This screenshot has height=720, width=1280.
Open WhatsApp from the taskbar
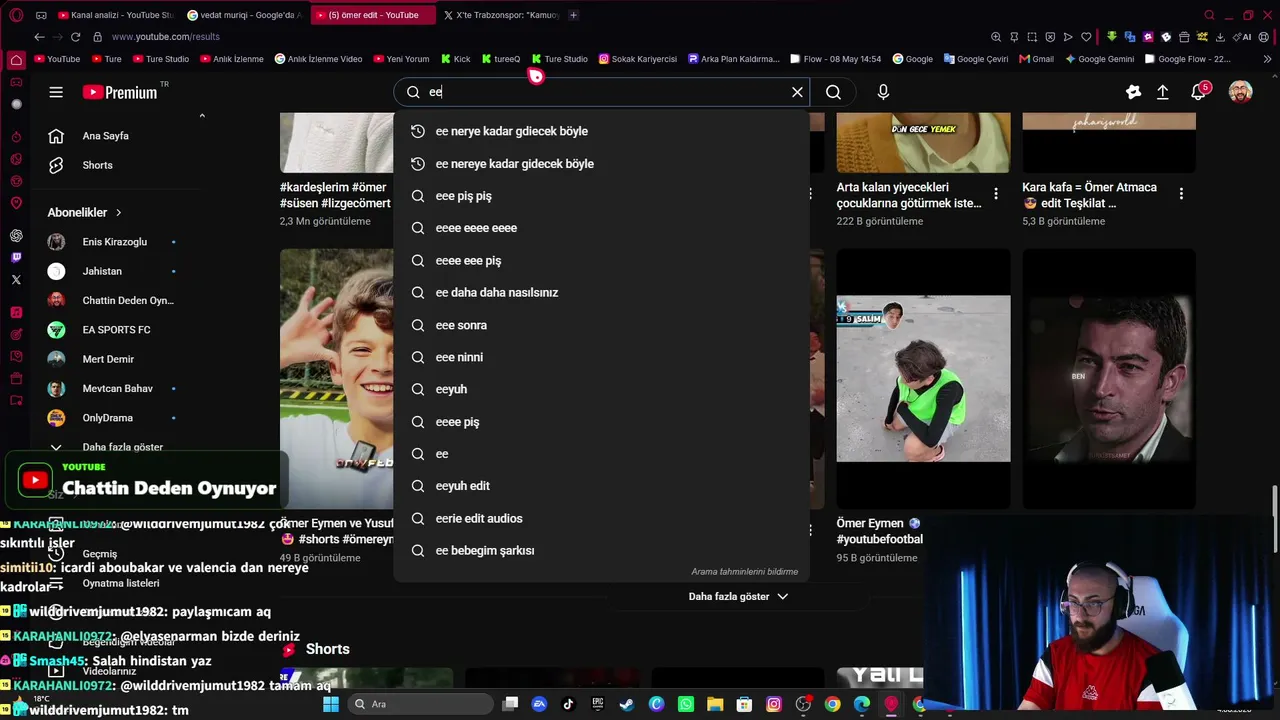coord(685,704)
